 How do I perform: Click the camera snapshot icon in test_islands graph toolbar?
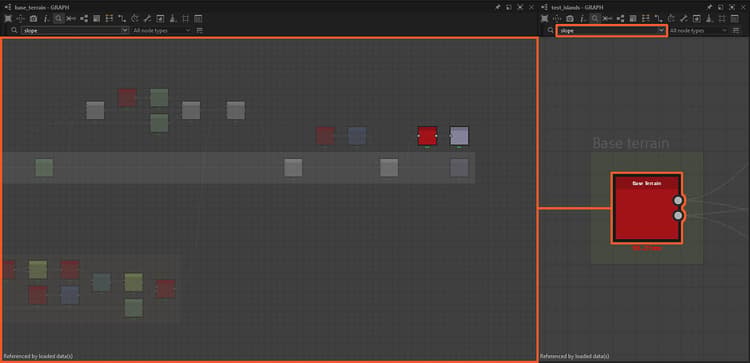click(x=570, y=19)
